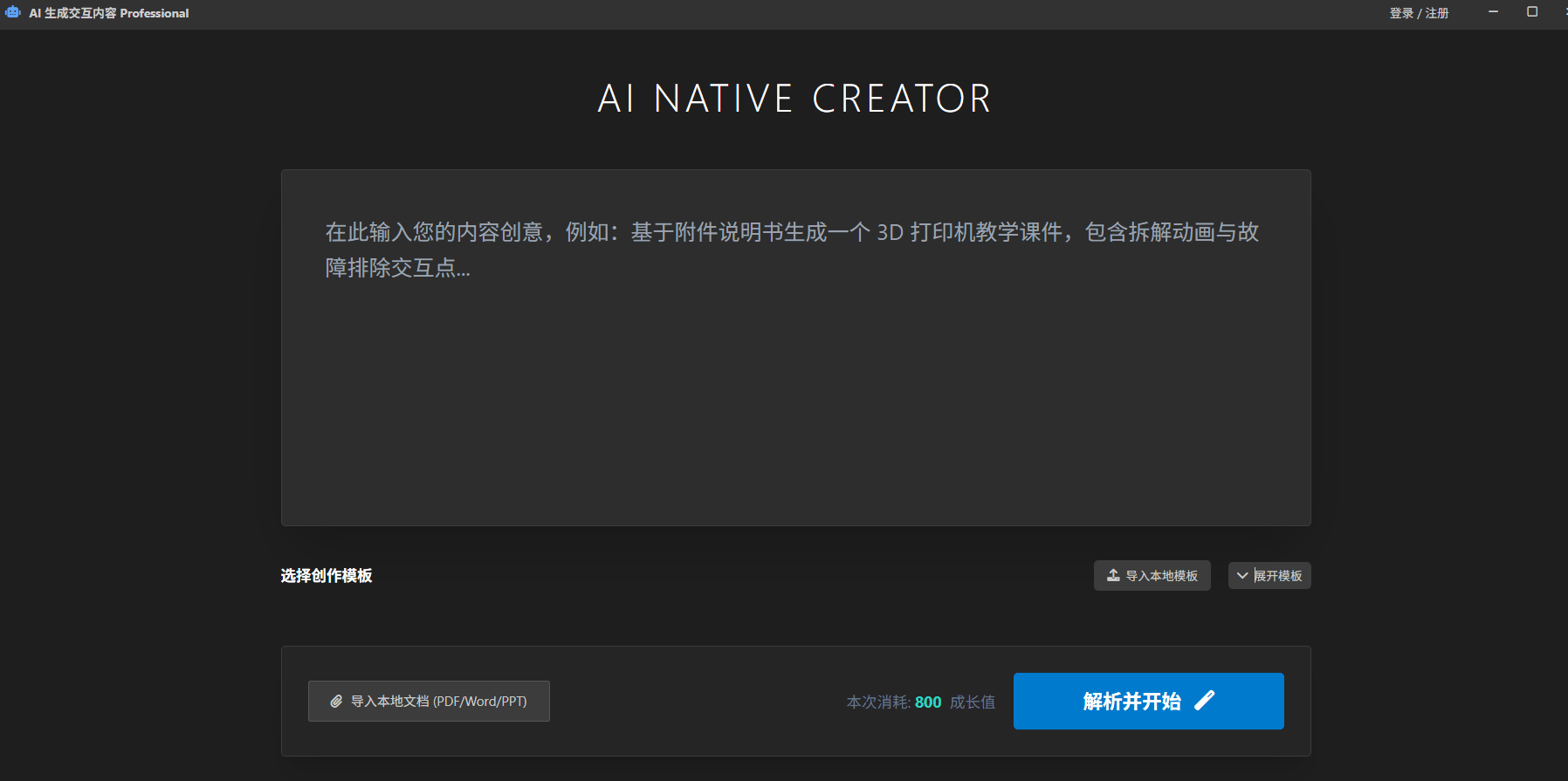Open the 登录 login link
1568x781 pixels.
pos(1400,13)
